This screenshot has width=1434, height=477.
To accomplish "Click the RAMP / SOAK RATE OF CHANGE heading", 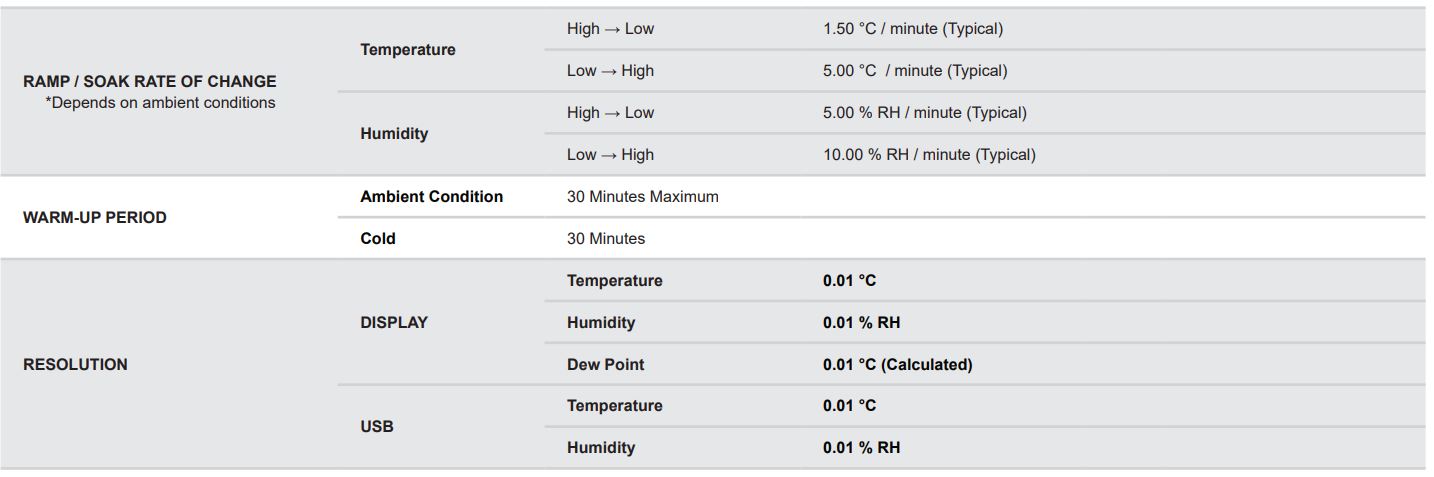I will tap(150, 81).
